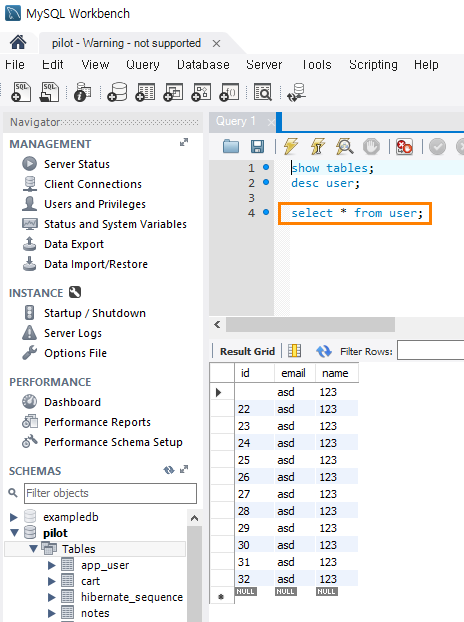This screenshot has height=622, width=464.
Task: Open Server Logs
Action: (x=73, y=333)
